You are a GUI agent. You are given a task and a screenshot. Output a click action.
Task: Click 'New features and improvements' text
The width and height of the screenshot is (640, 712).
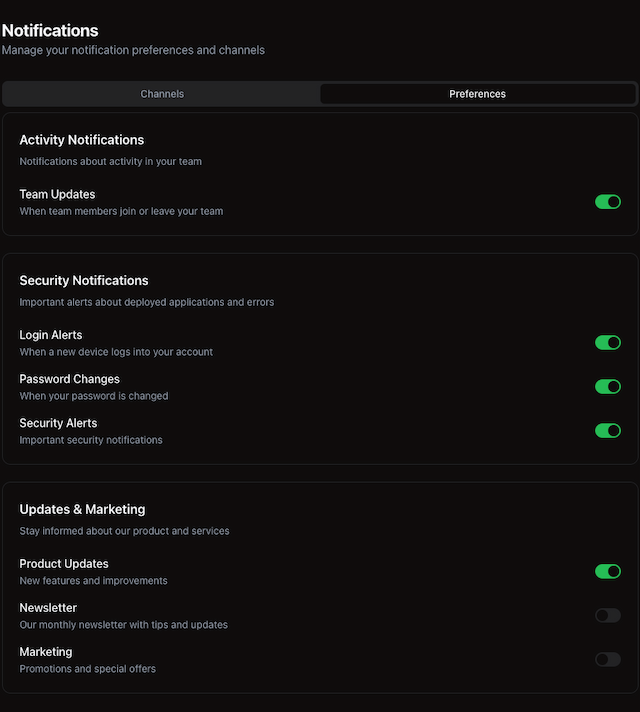click(94, 581)
